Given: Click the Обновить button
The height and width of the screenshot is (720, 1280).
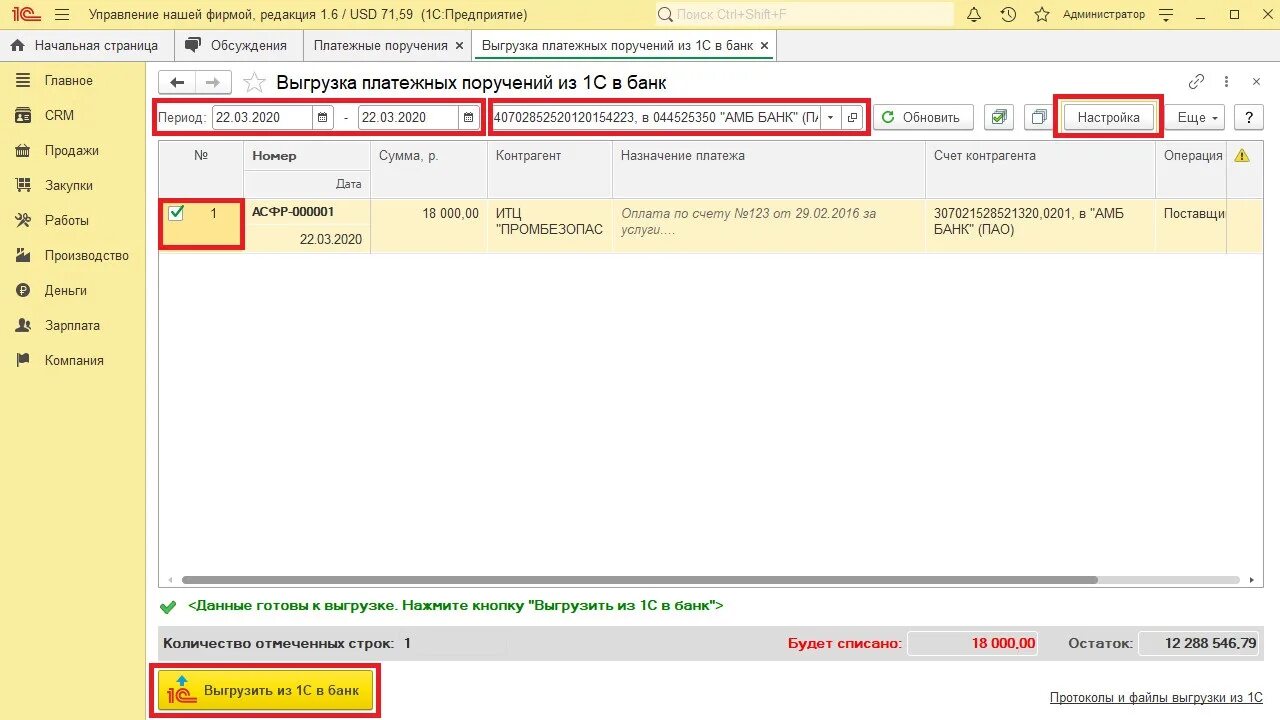Looking at the screenshot, I should [x=922, y=117].
